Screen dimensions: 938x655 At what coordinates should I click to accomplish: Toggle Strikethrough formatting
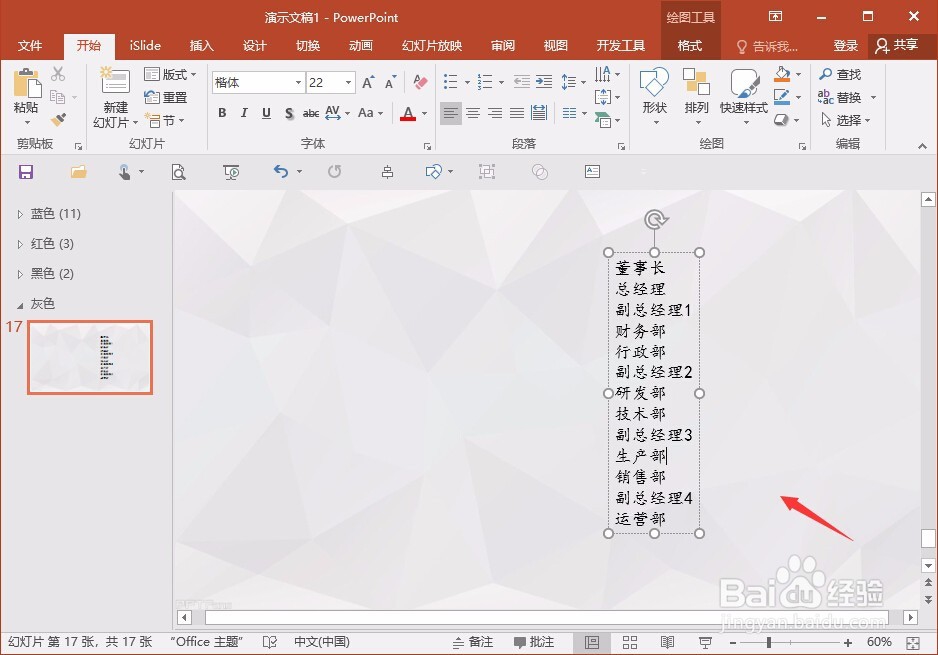pyautogui.click(x=310, y=113)
